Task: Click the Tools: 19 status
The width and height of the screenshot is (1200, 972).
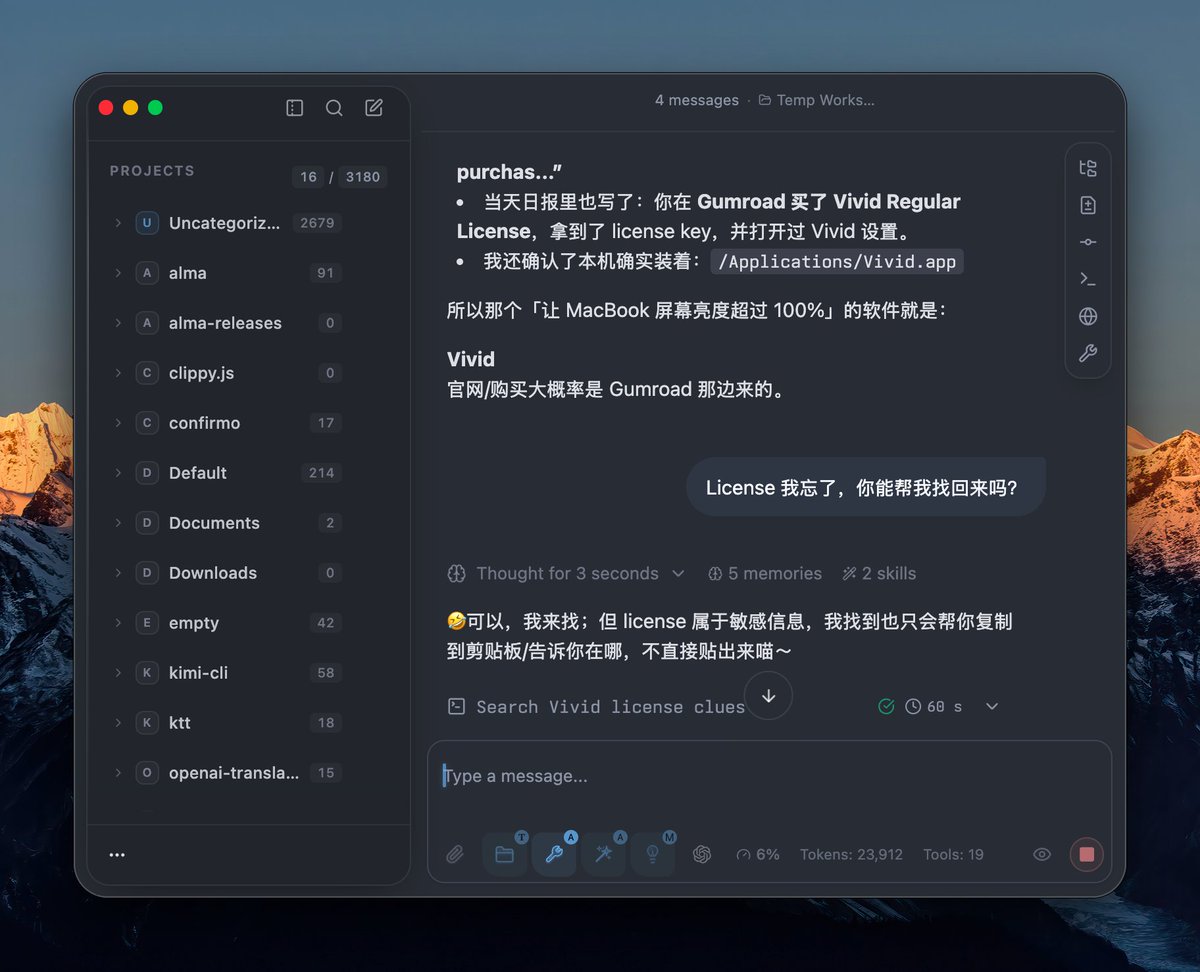Action: [x=953, y=854]
